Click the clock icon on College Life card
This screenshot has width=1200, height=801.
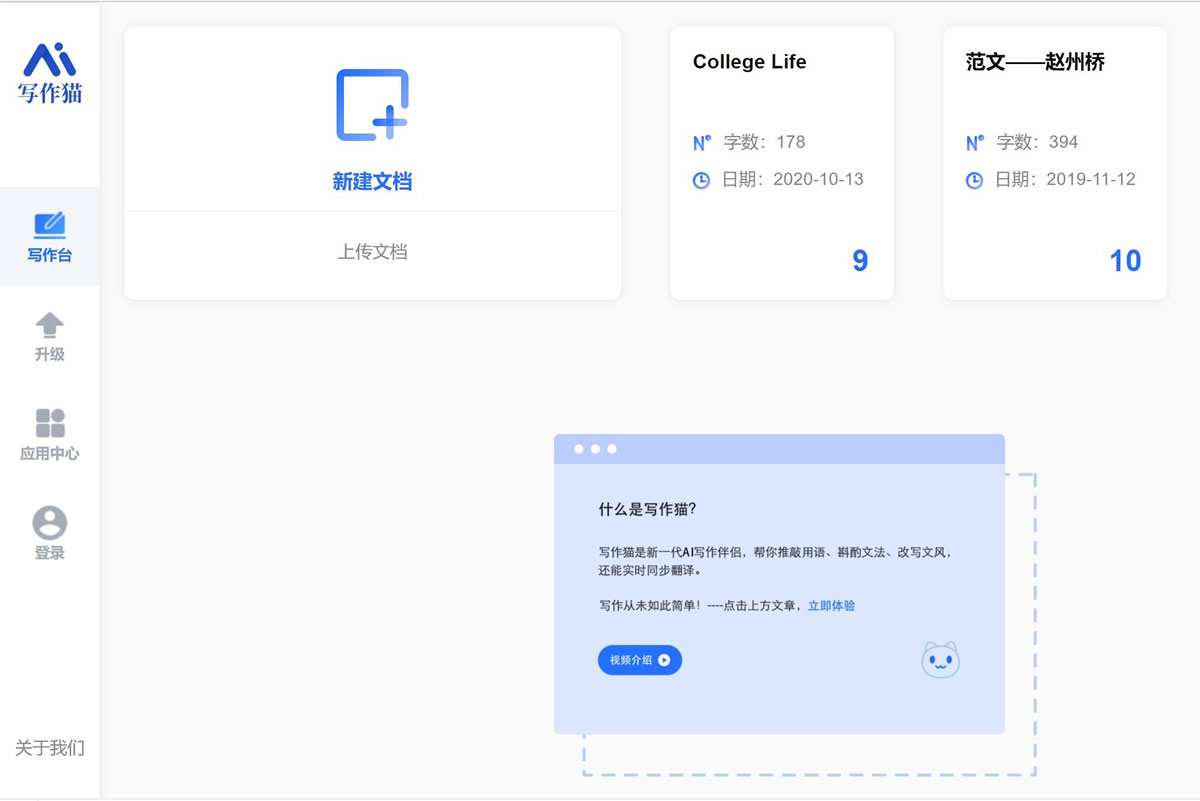click(702, 180)
